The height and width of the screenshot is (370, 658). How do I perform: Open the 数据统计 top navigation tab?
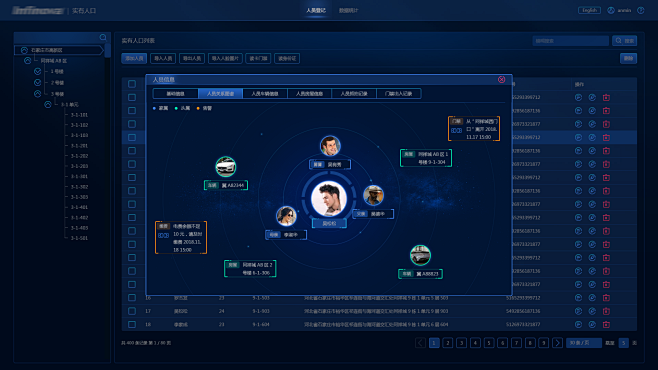click(x=348, y=10)
